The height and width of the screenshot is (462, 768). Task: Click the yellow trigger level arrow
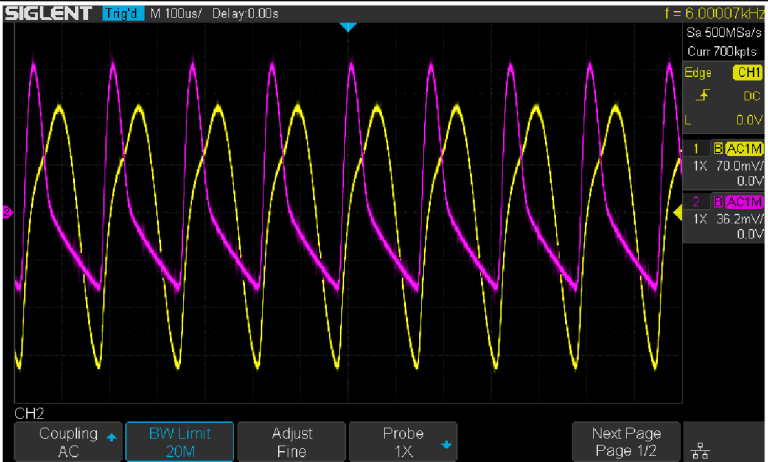(x=676, y=212)
